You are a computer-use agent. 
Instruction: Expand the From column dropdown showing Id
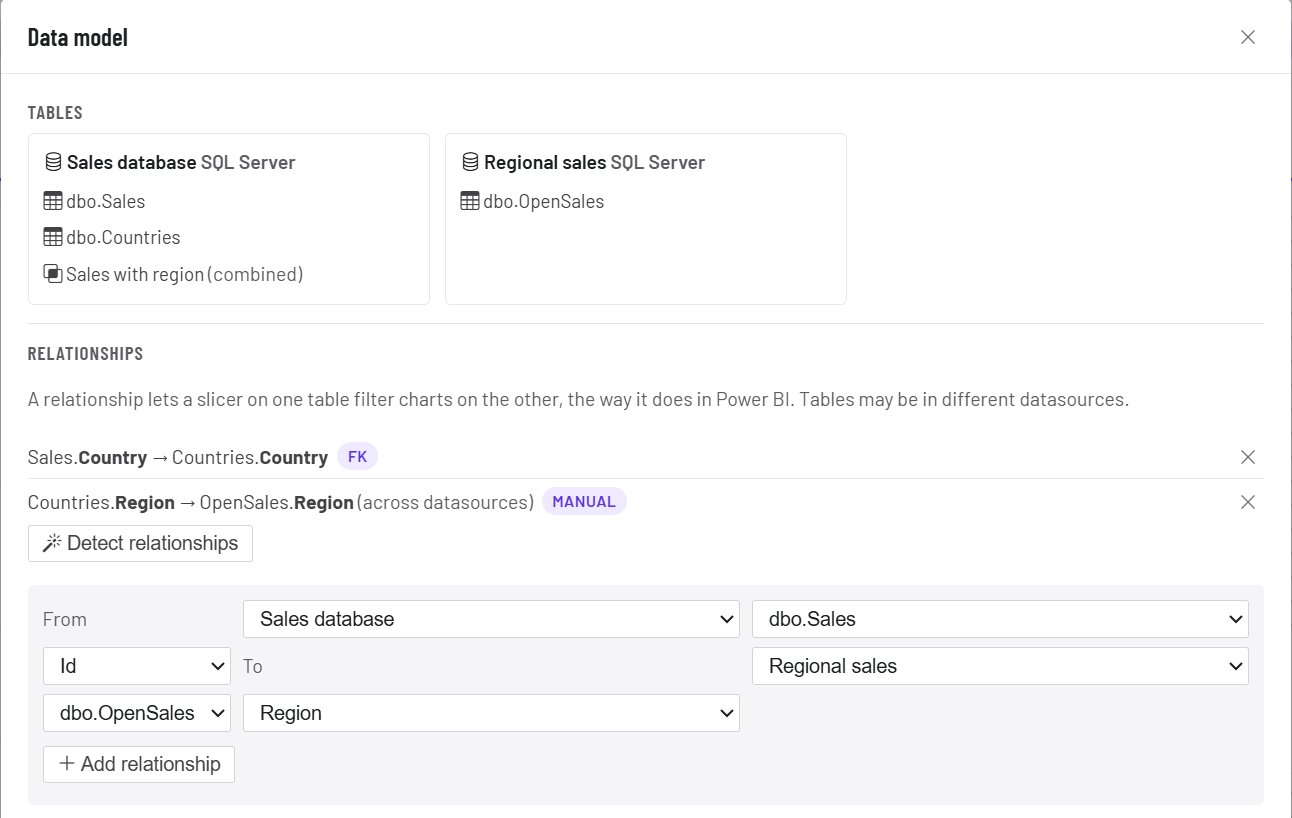tap(137, 666)
